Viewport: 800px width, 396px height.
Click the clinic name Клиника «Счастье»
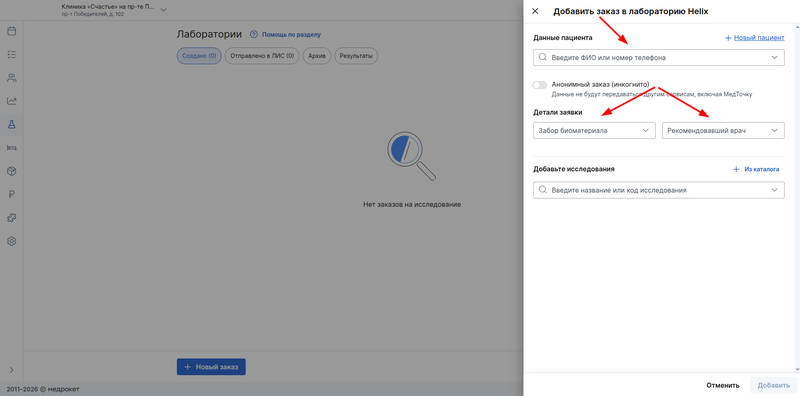click(x=108, y=8)
